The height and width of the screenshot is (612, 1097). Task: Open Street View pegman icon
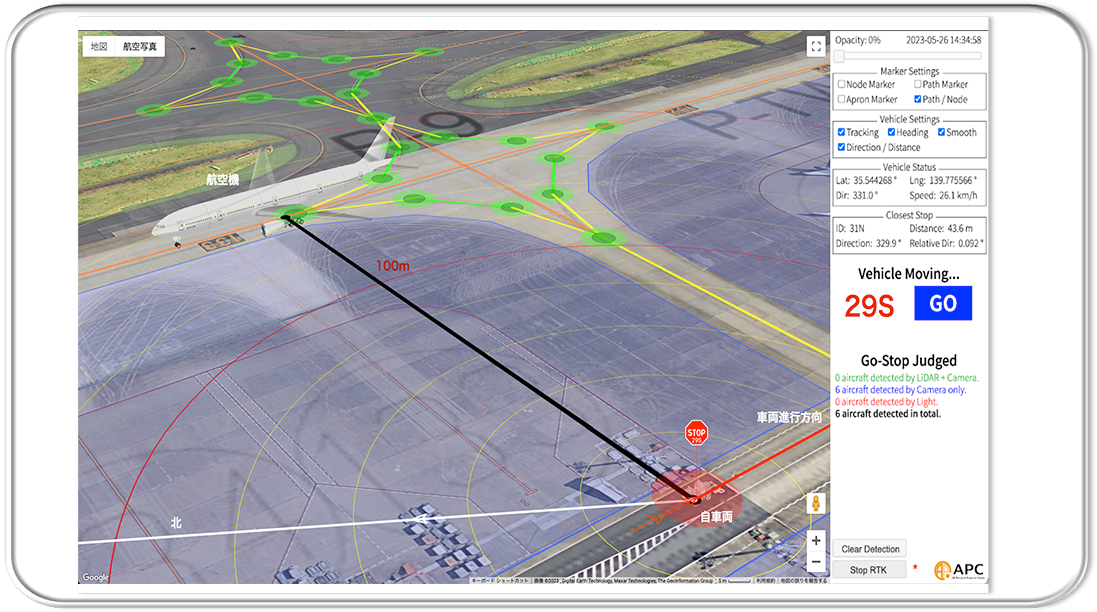pos(816,504)
